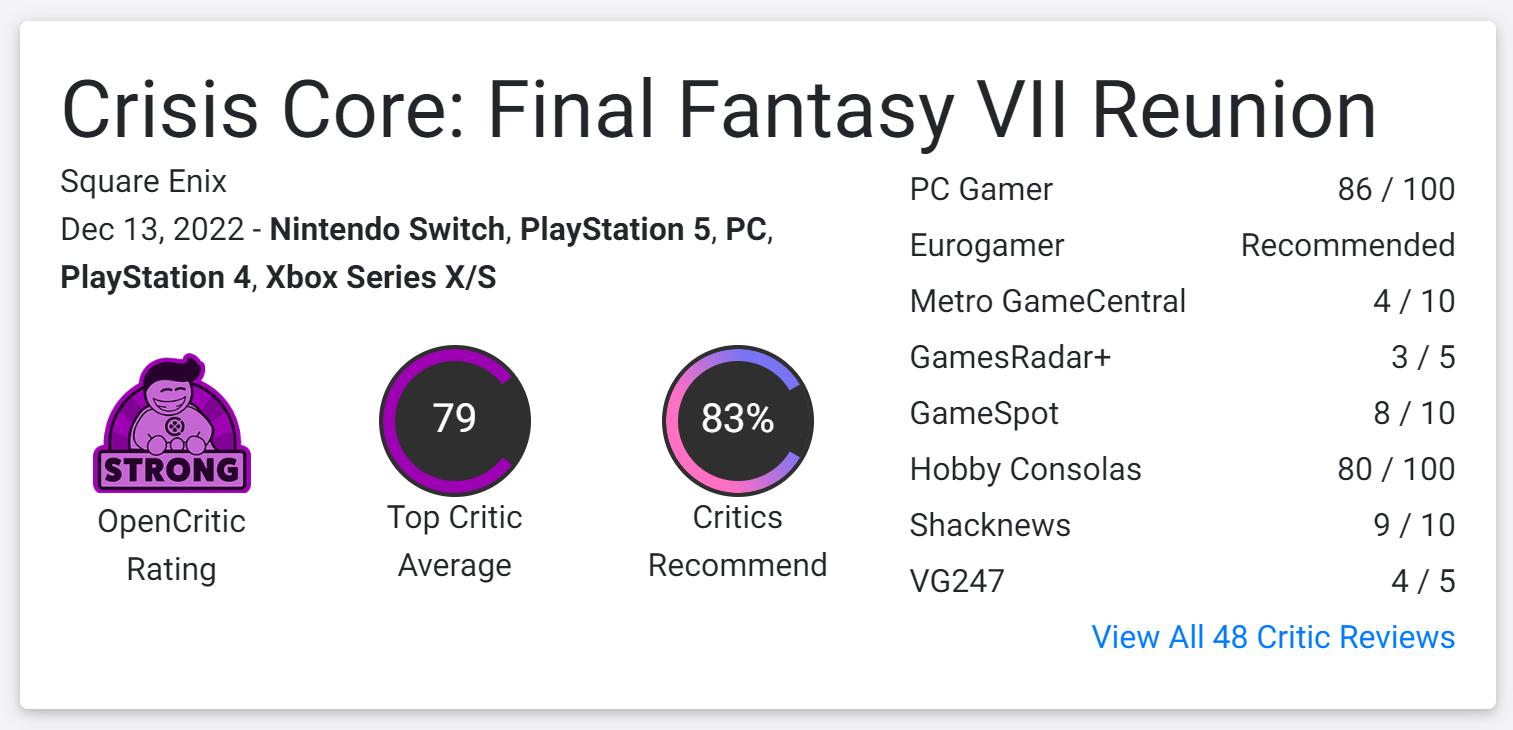Open the Eurogamer review
Viewport: 1513px width, 730px height.
point(986,245)
